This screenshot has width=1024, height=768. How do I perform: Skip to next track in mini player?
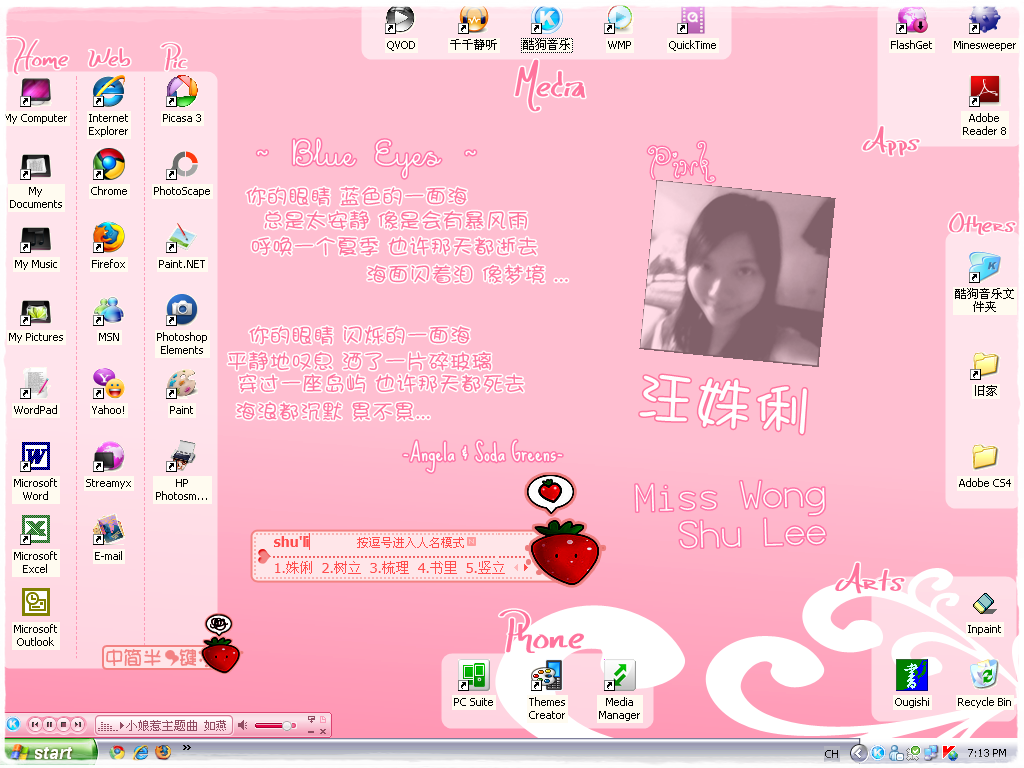77,724
